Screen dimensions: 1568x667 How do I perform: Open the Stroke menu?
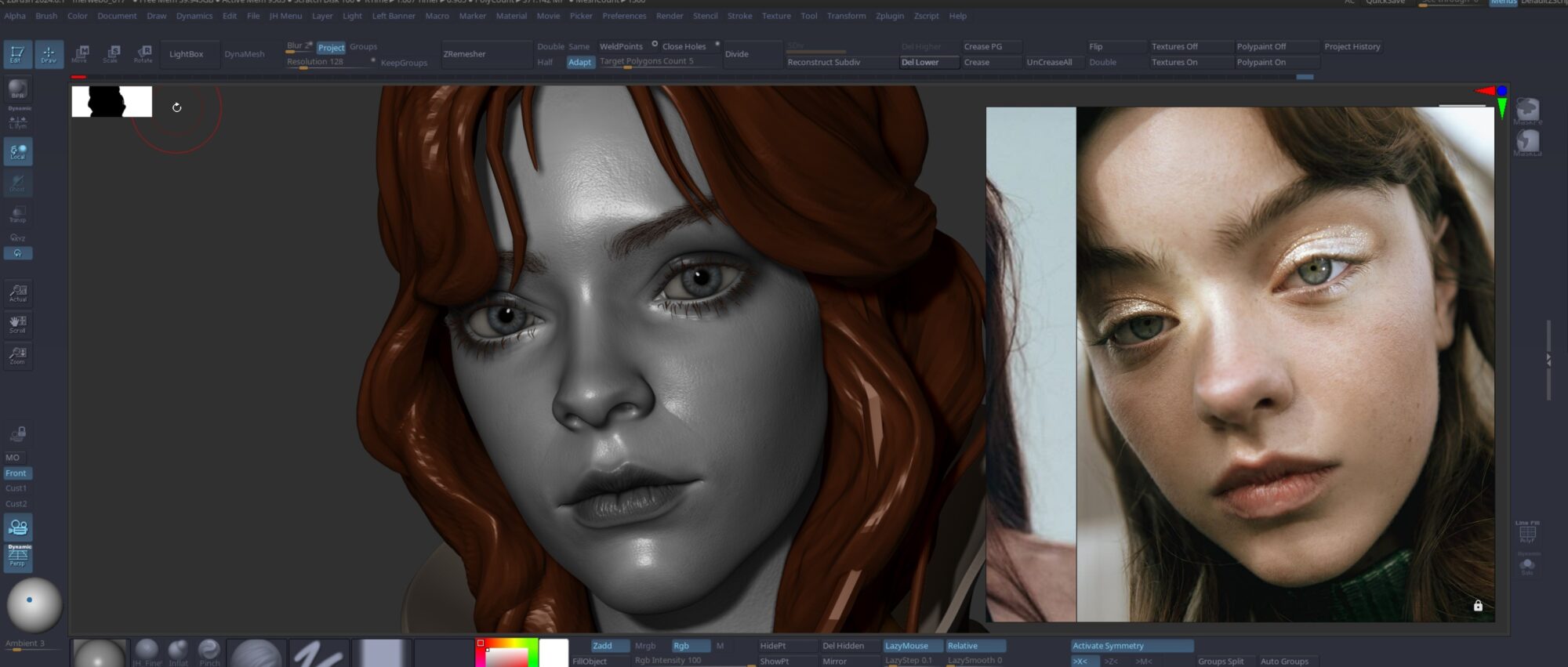click(739, 16)
